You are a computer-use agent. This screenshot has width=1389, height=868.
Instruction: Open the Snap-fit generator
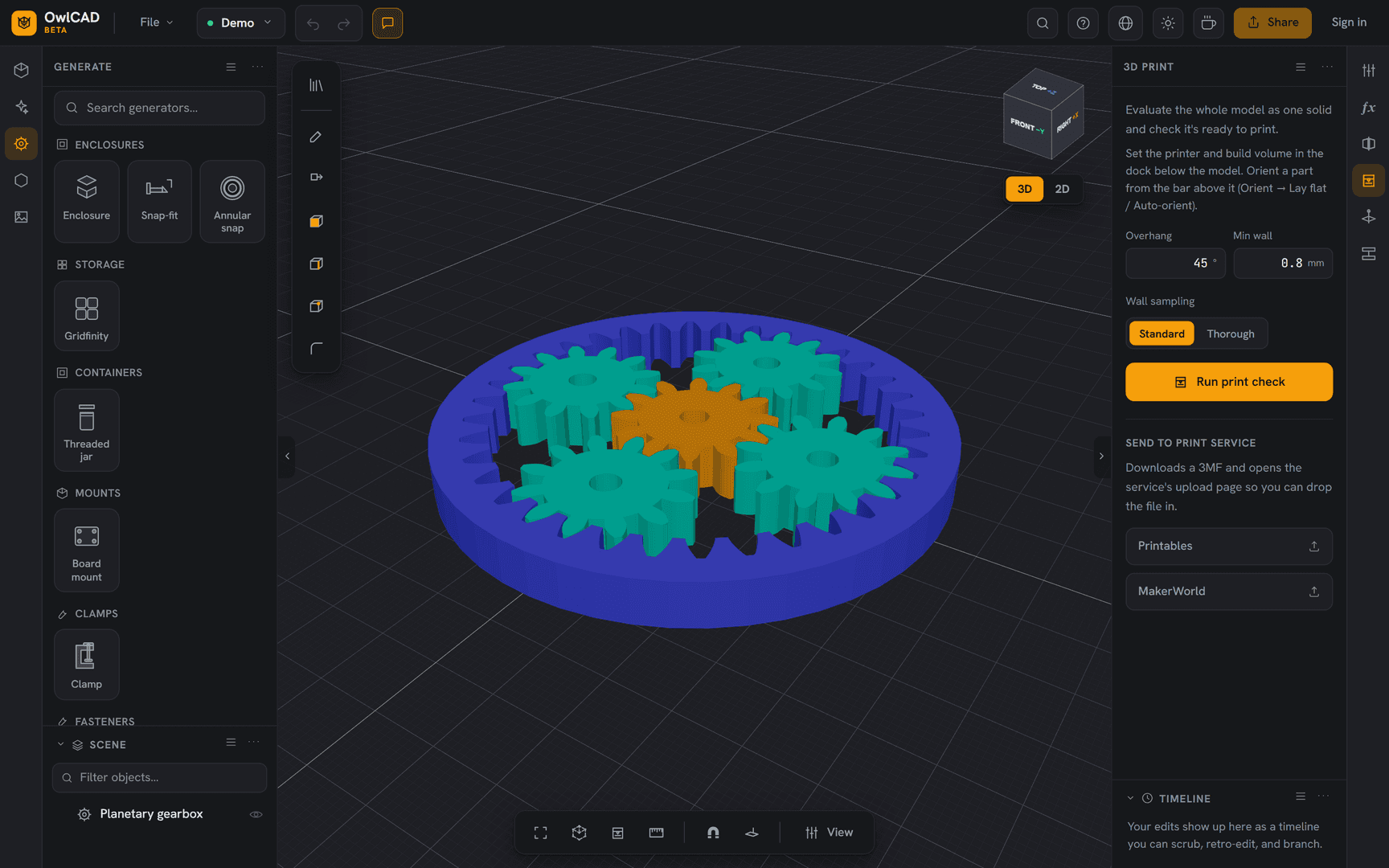point(159,201)
